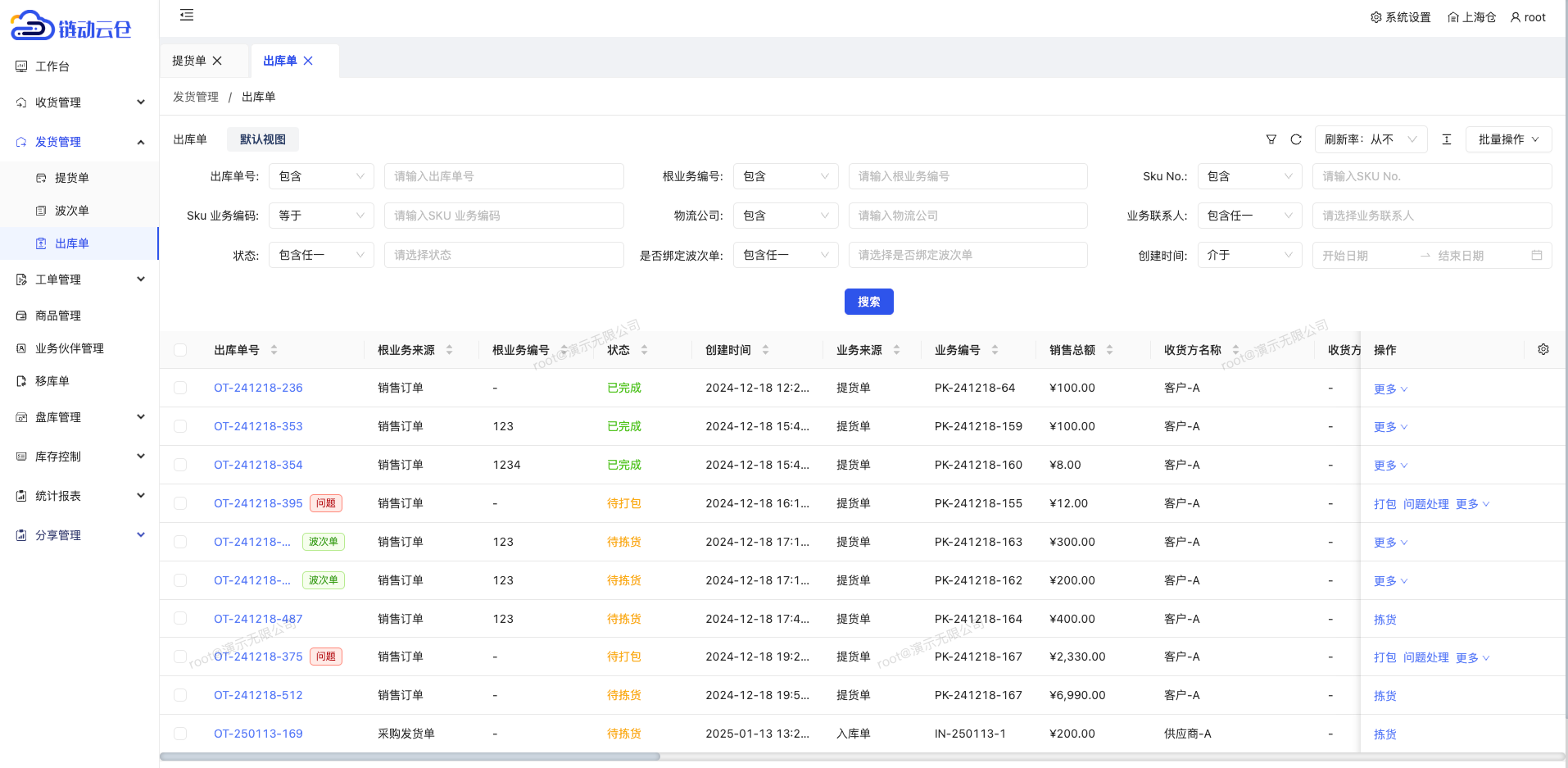Screen dimensions: 1568x768
Task: Open the 波次单 sidebar menu item
Action: [x=72, y=211]
